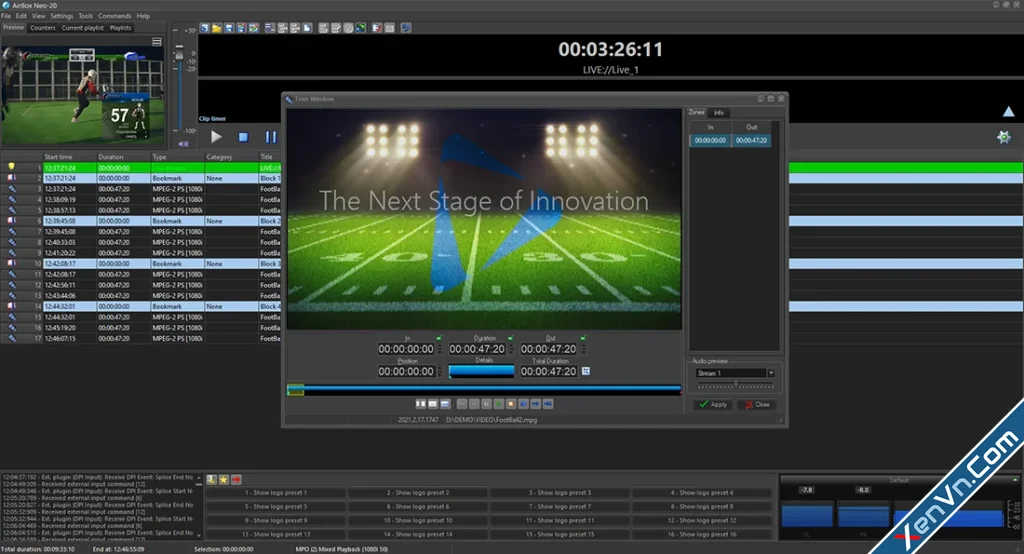Viewport: 1024px width, 554px height.
Task: Click Apply in the Trim Window
Action: [712, 404]
